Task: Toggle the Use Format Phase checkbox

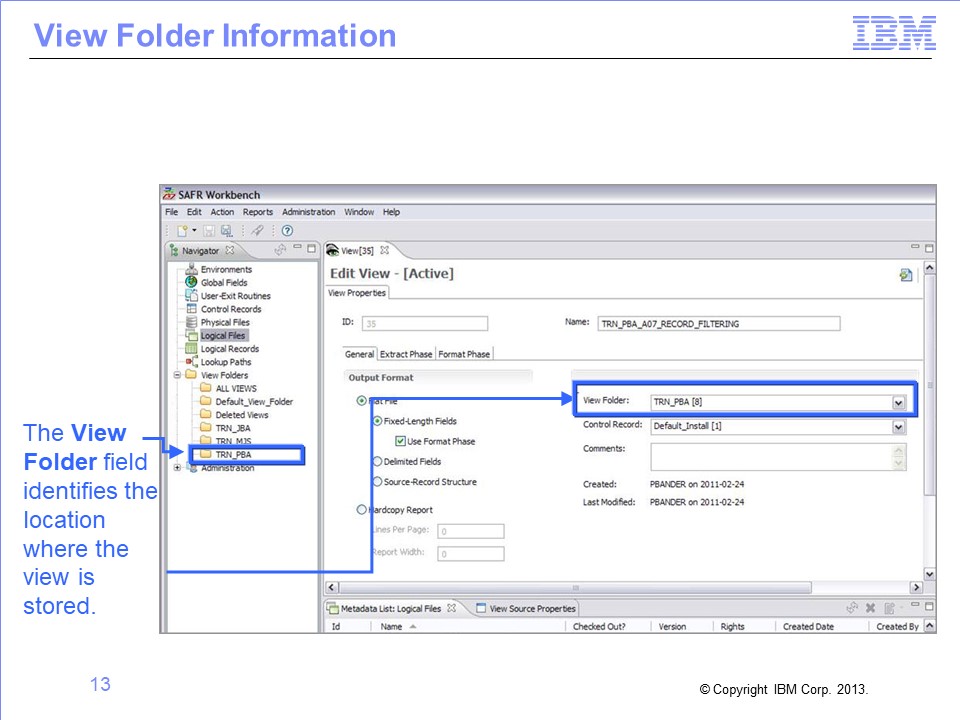Action: pyautogui.click(x=400, y=441)
